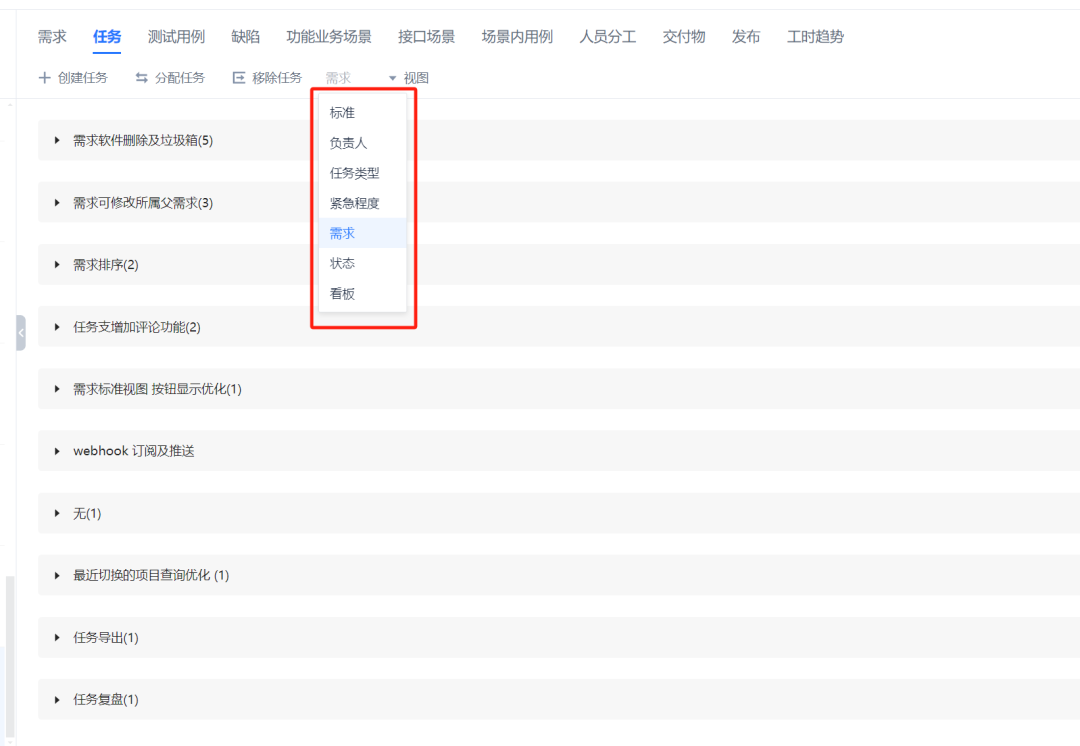Select the 分配任务 swap icon
The image size is (1080, 746).
point(141,77)
